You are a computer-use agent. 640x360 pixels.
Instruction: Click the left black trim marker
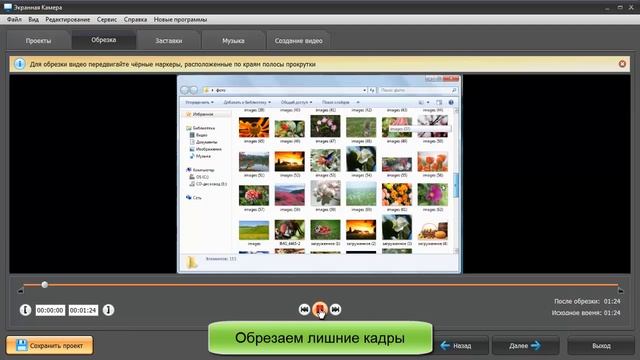[x=21, y=290]
